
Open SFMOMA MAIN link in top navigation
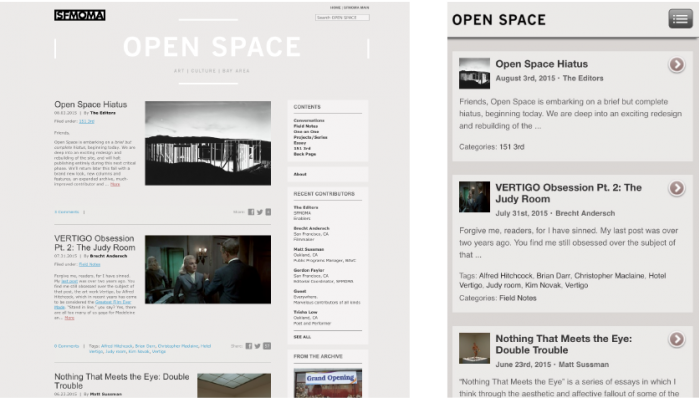[x=356, y=8]
